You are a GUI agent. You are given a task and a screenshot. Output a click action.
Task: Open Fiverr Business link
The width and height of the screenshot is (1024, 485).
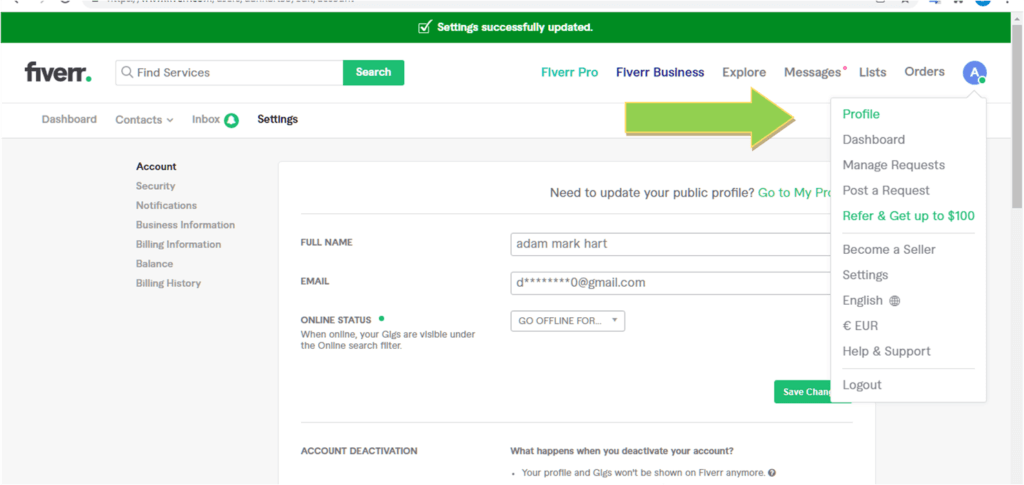pyautogui.click(x=660, y=72)
